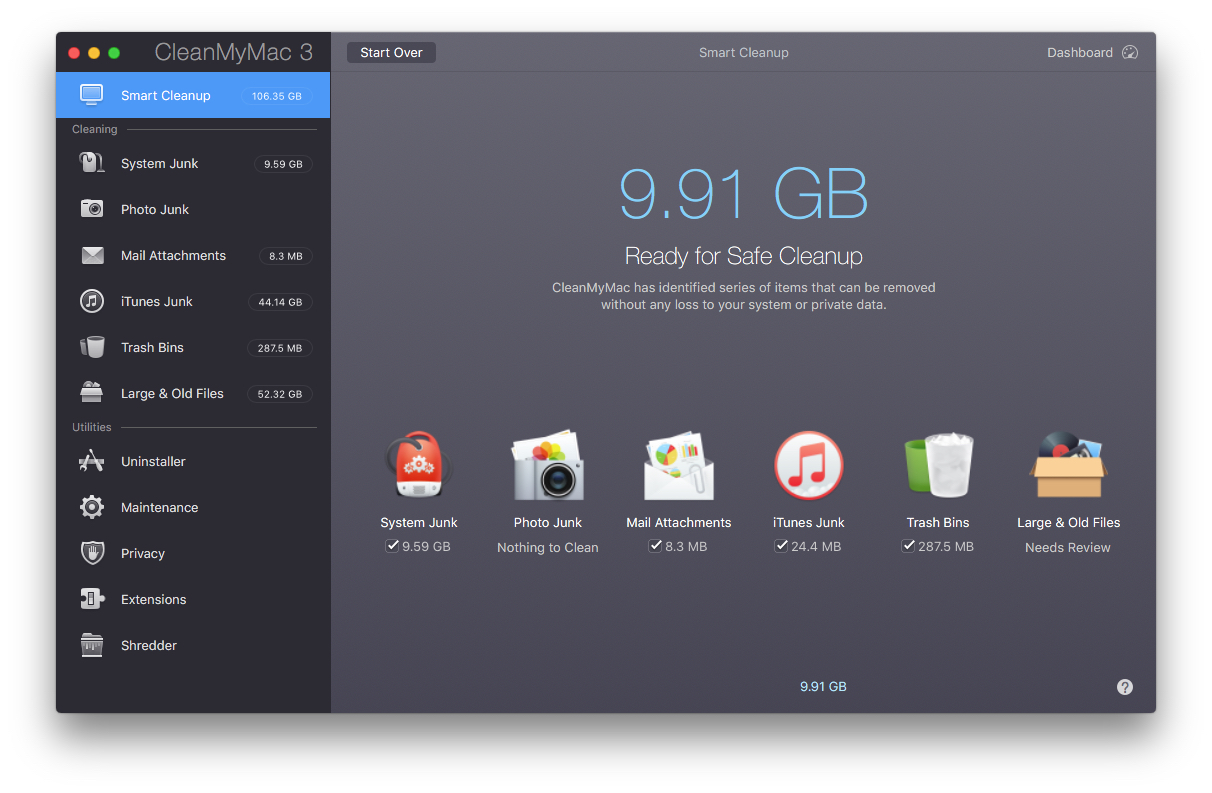The height and width of the screenshot is (793, 1212).
Task: Click the Shredder sidebar icon
Action: (92, 645)
